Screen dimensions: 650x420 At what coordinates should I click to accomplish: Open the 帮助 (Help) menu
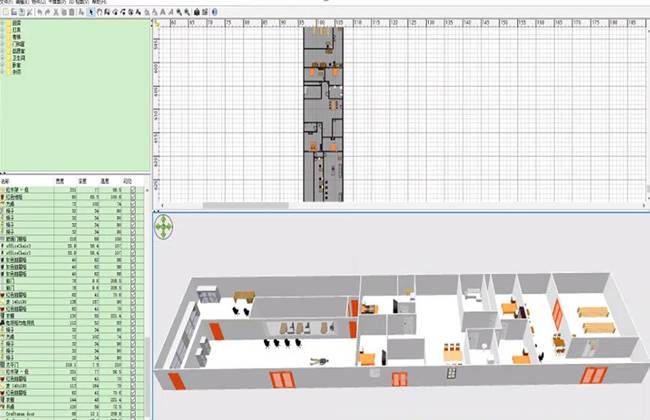(x=99, y=2)
